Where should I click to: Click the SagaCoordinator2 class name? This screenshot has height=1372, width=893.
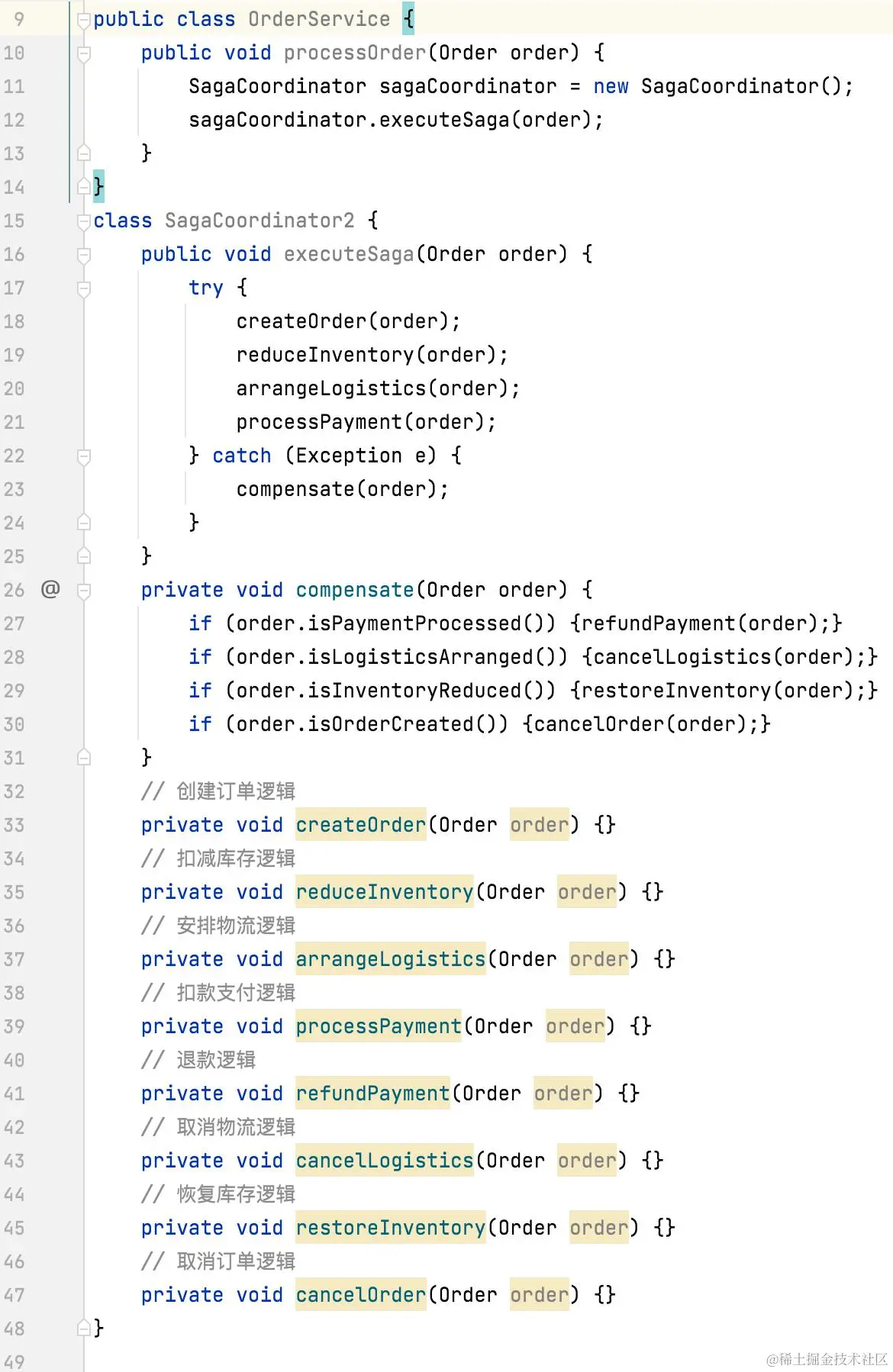260,221
